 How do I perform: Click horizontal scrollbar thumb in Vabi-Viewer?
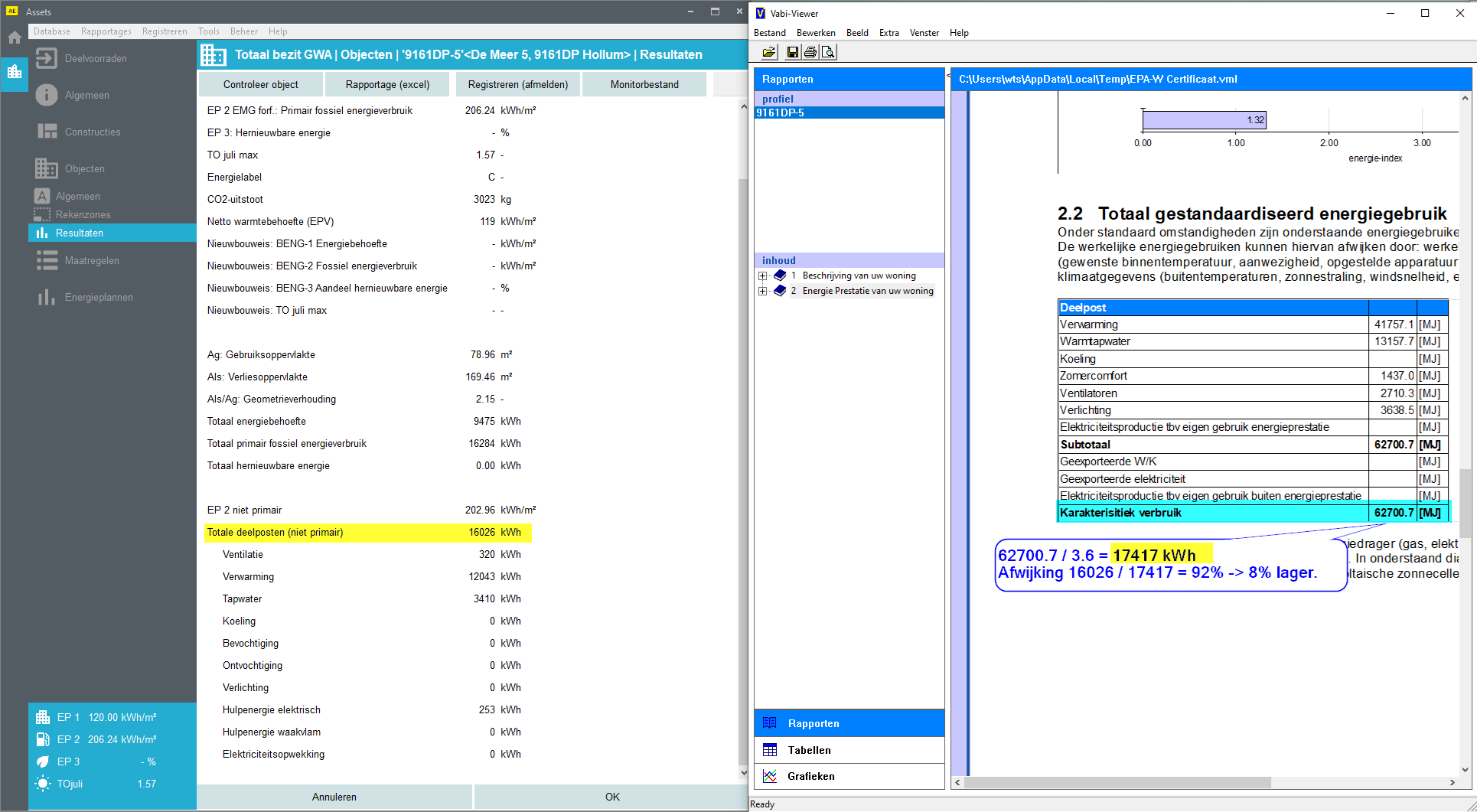coord(1117,782)
